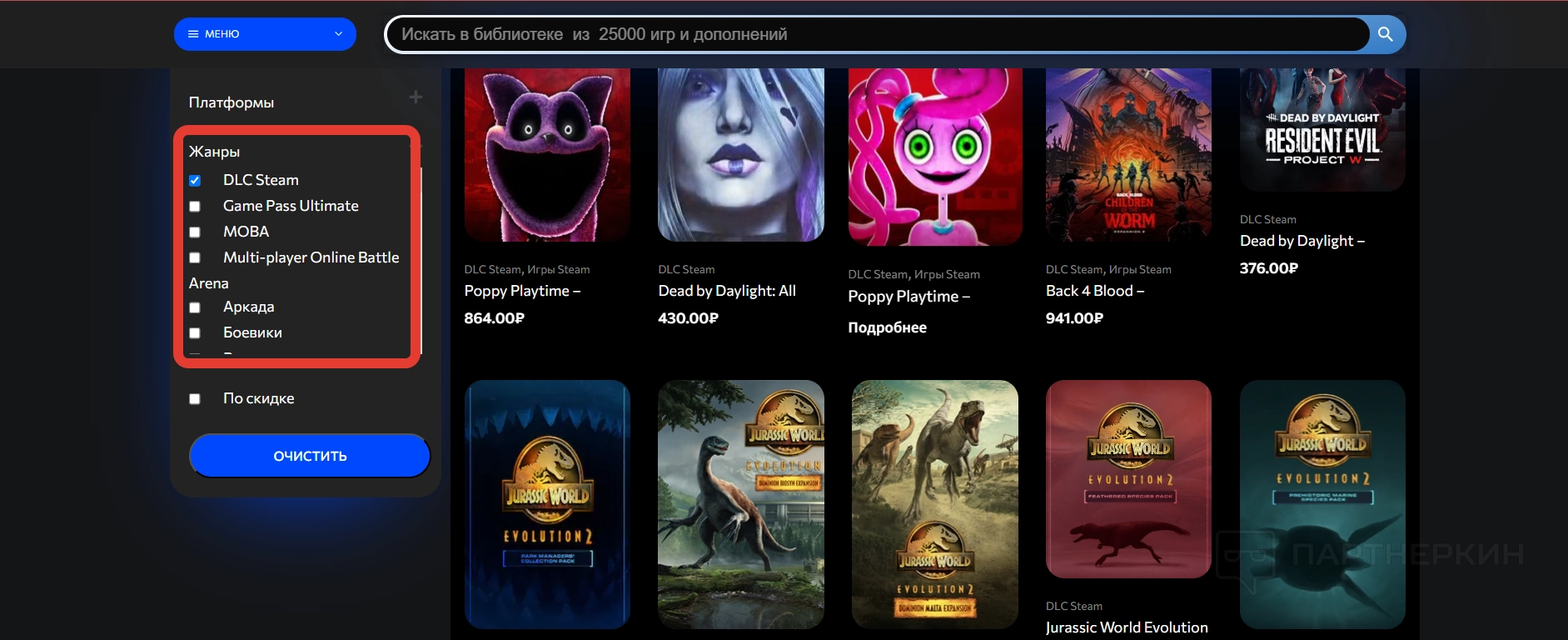Screen dimensions: 1568x640
Task: Enable the По скидке checkbox
Action: 195,399
